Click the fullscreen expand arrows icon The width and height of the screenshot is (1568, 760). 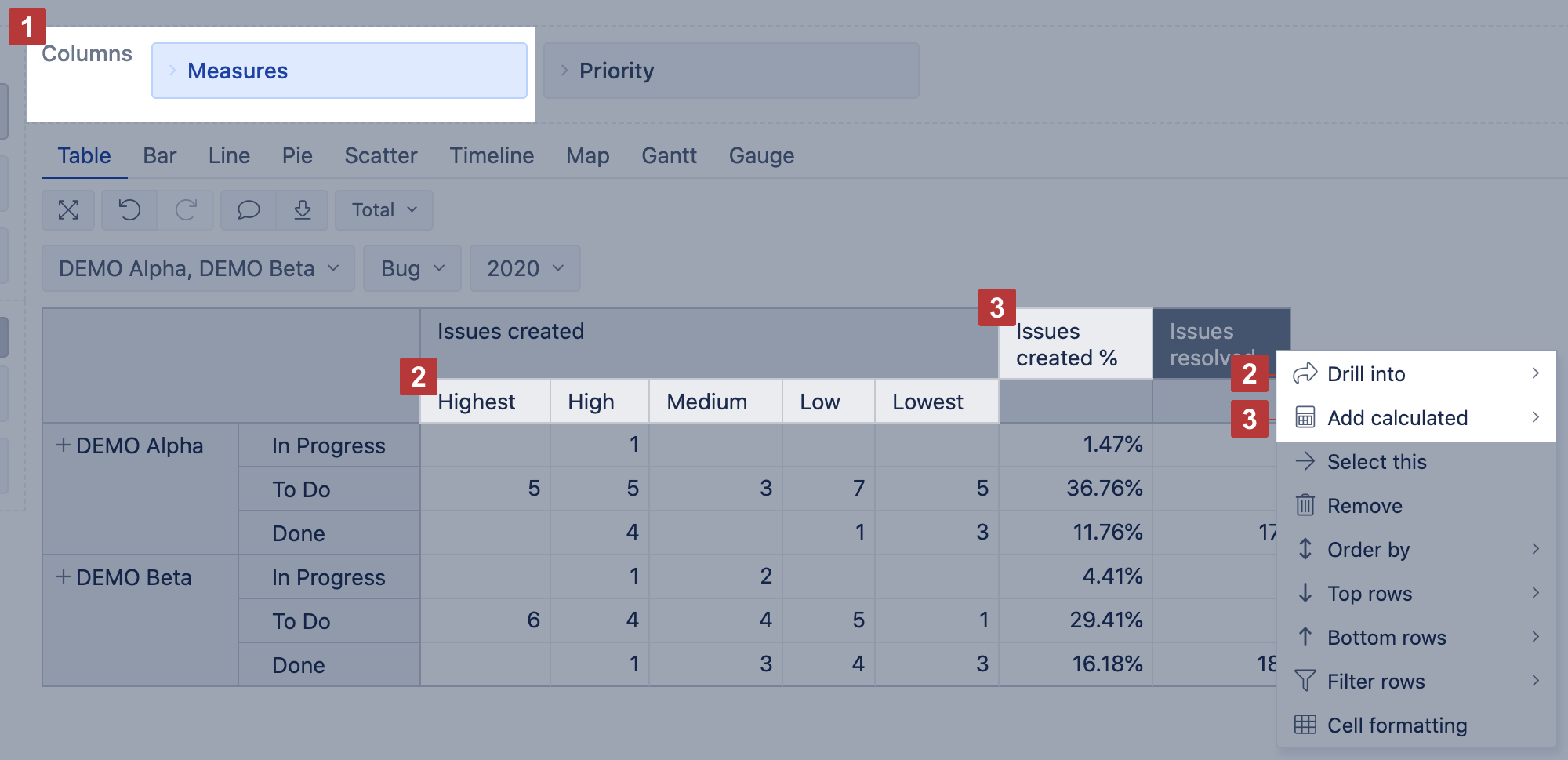[68, 210]
